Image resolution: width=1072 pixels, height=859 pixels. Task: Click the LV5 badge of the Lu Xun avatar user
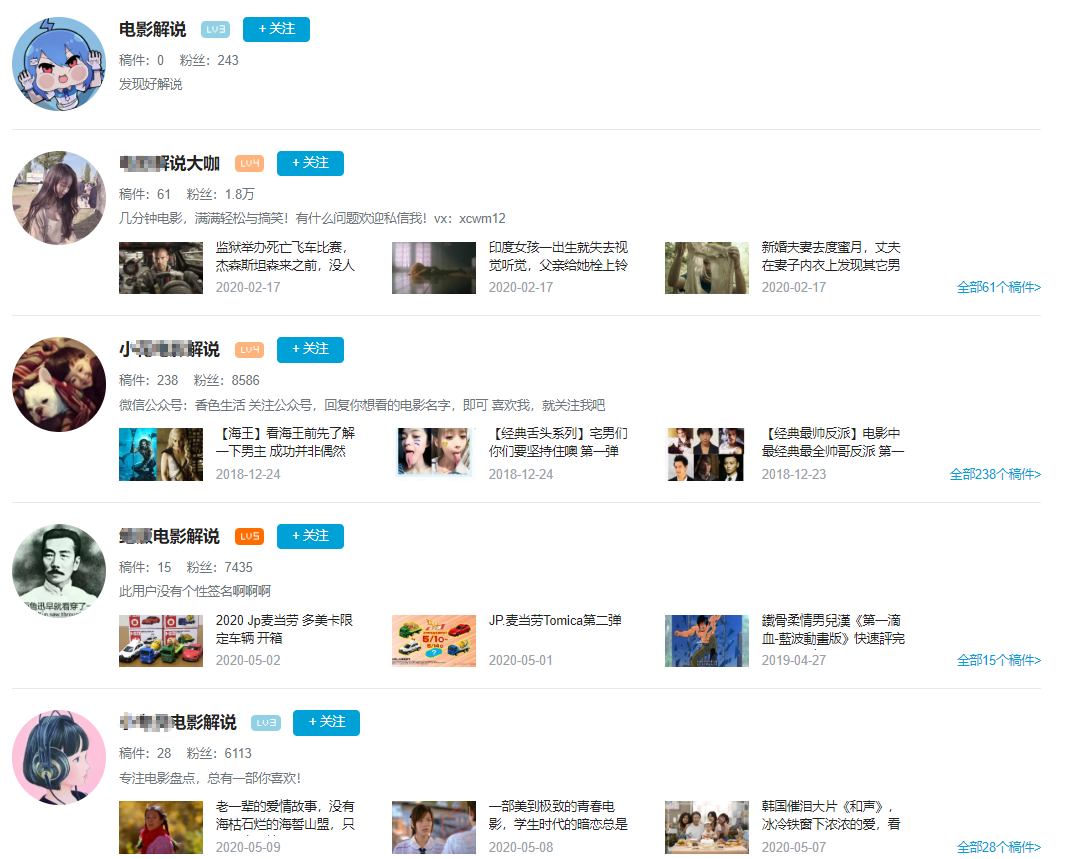[249, 536]
